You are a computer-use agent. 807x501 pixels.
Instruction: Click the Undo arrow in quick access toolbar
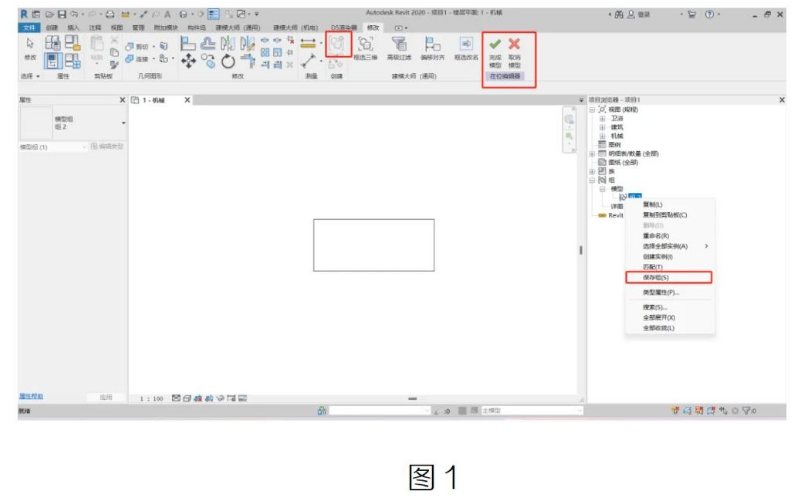click(x=74, y=14)
